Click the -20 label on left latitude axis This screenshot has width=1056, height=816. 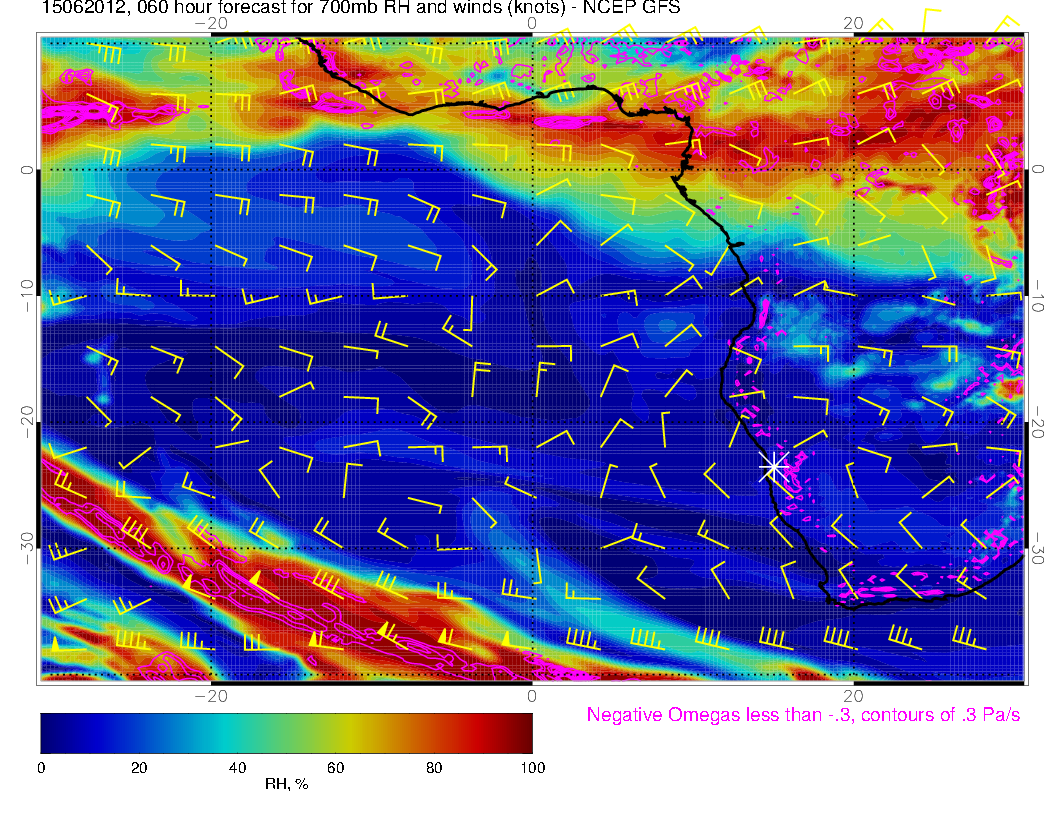[x=25, y=422]
